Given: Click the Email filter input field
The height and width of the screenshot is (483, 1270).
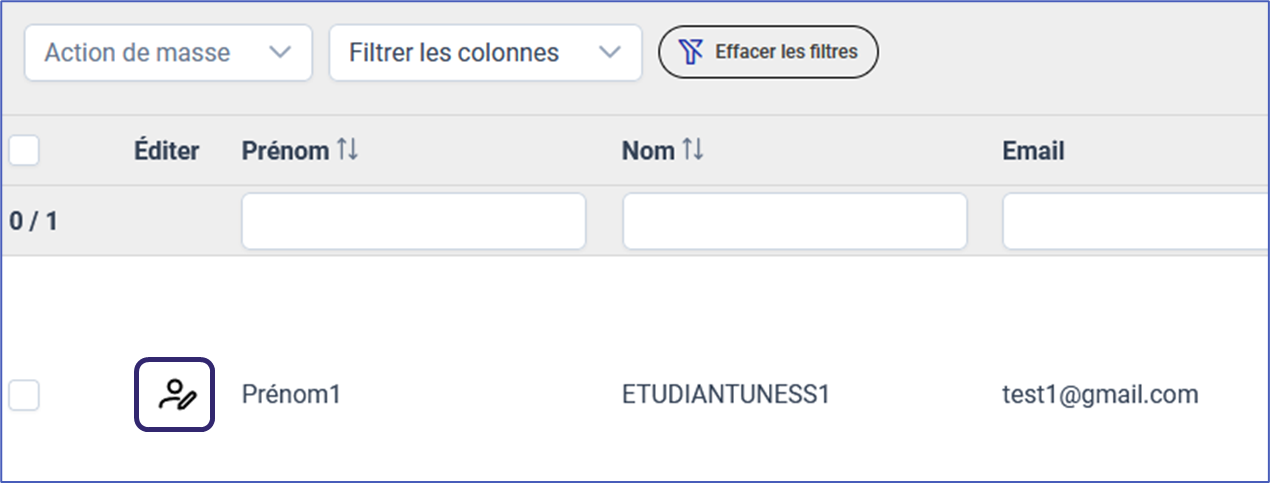Looking at the screenshot, I should [x=1135, y=221].
